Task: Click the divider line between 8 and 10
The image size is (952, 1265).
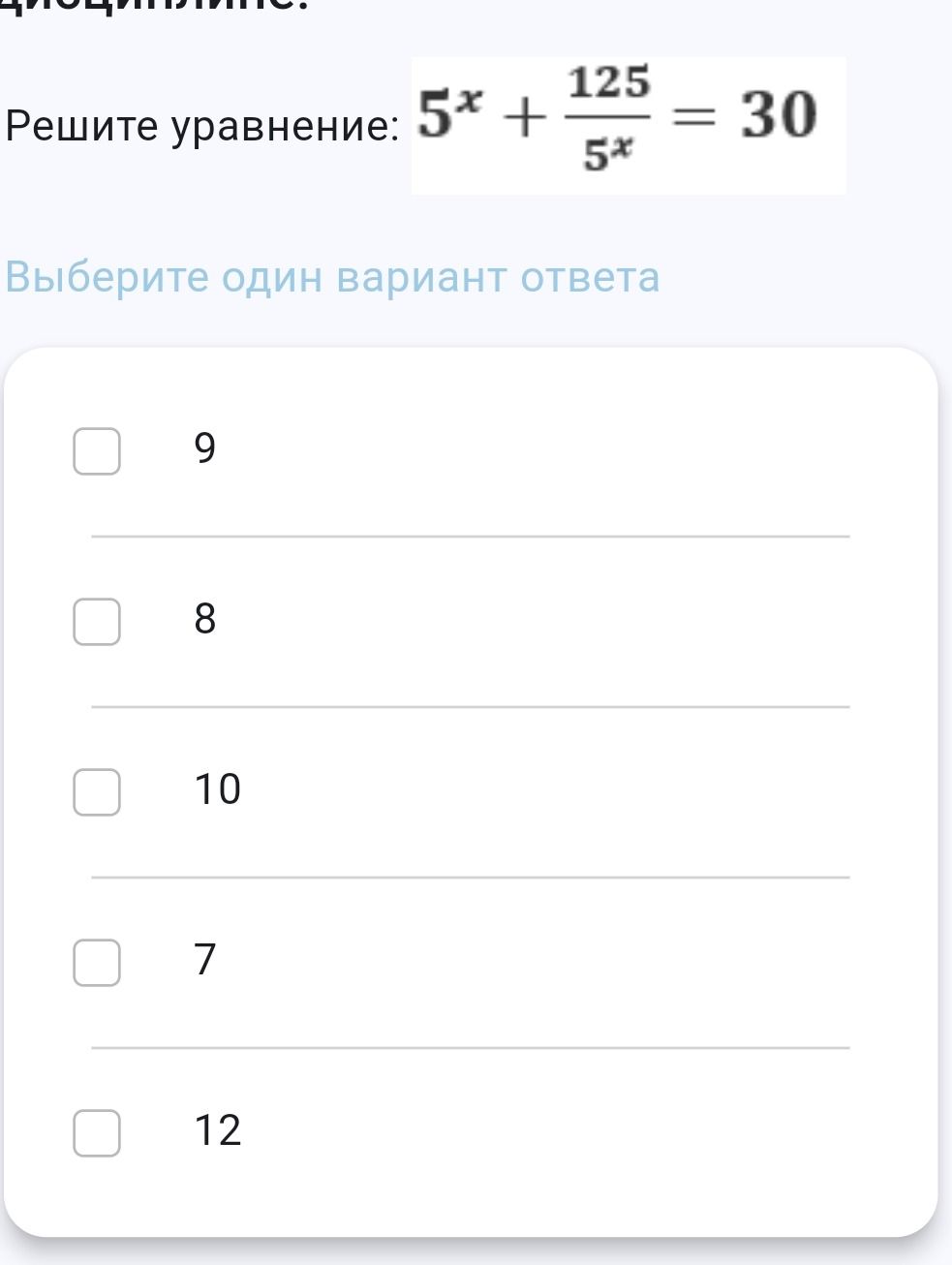Action: [470, 707]
